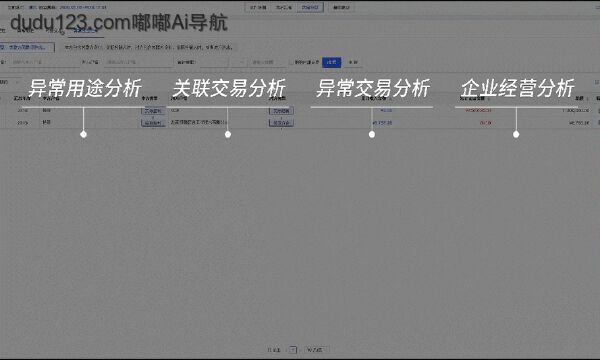Click the second filter text input field
This screenshot has width=600, height=360.
tap(138, 62)
